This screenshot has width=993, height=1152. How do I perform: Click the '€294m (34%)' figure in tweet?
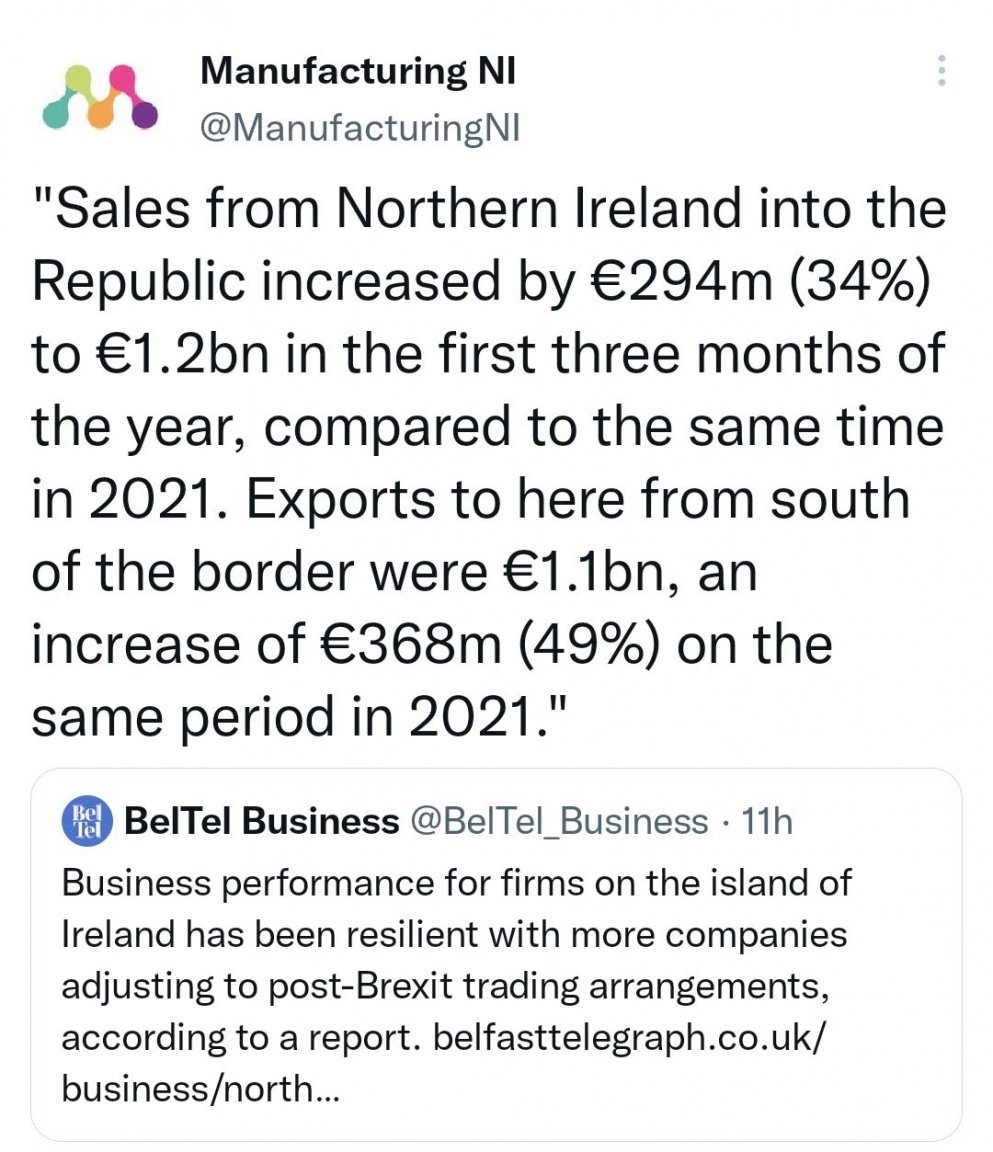click(x=760, y=281)
